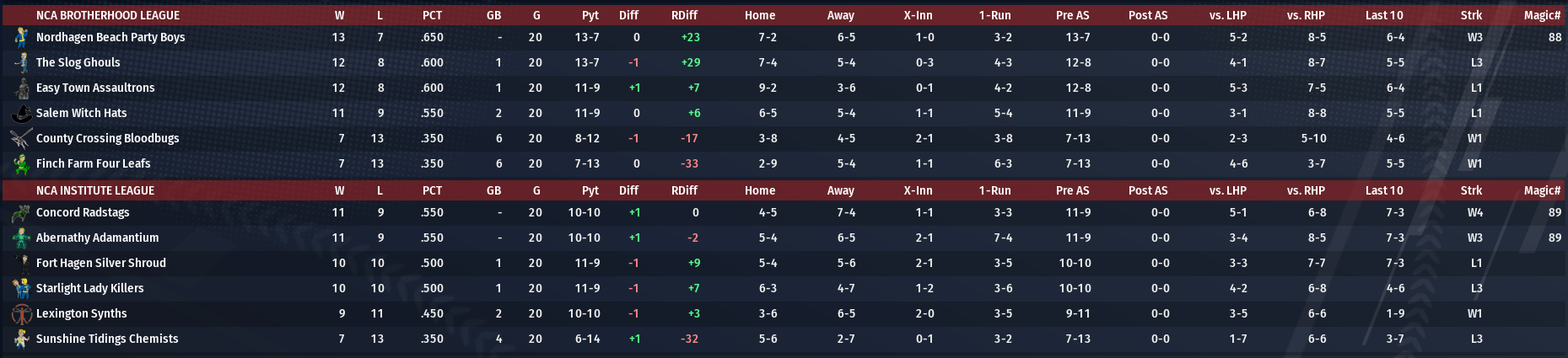Click the Easy Town Assaultrons logo icon
This screenshot has width=1568, height=358.
tap(21, 88)
